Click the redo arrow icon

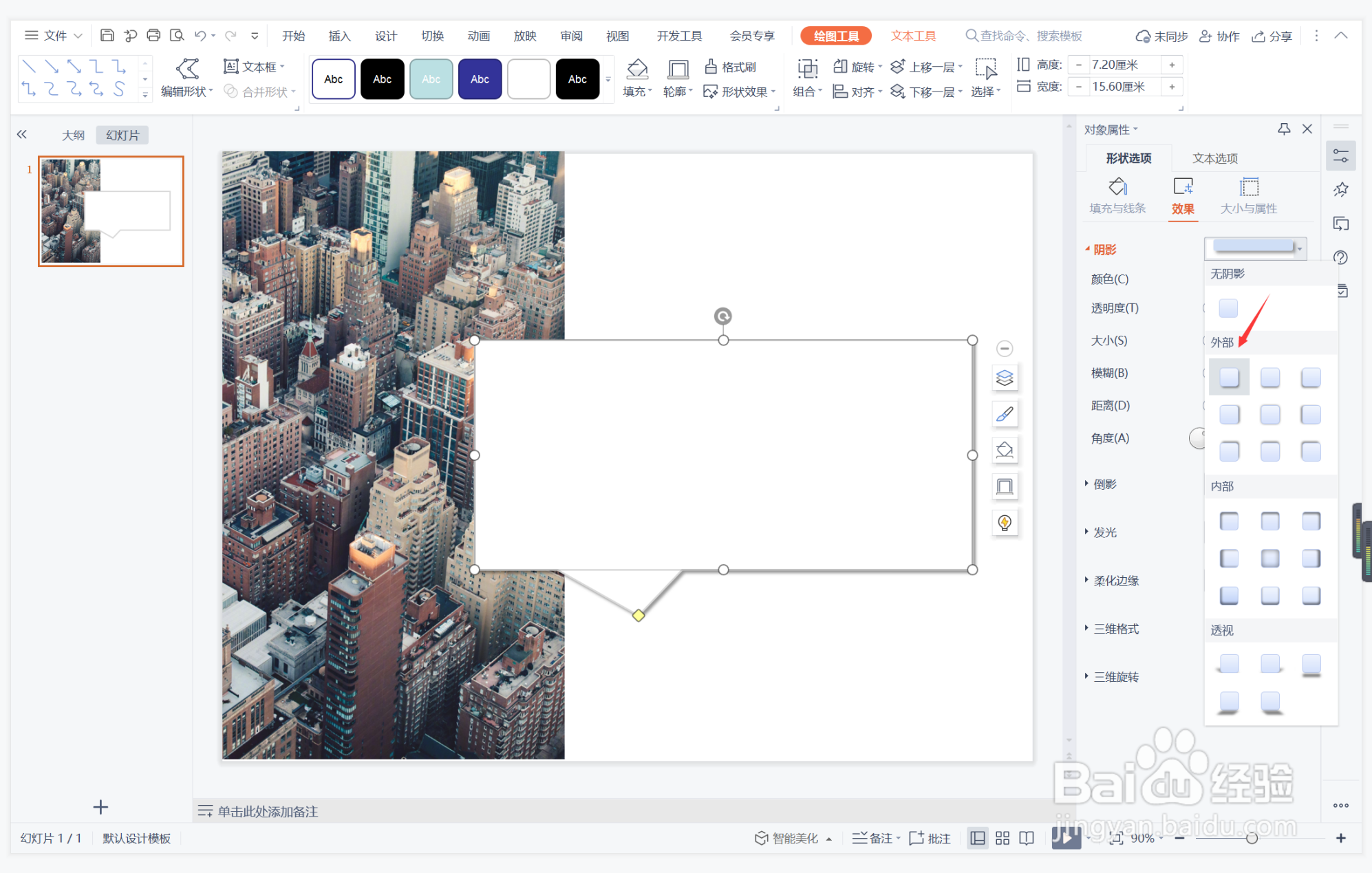(x=231, y=35)
